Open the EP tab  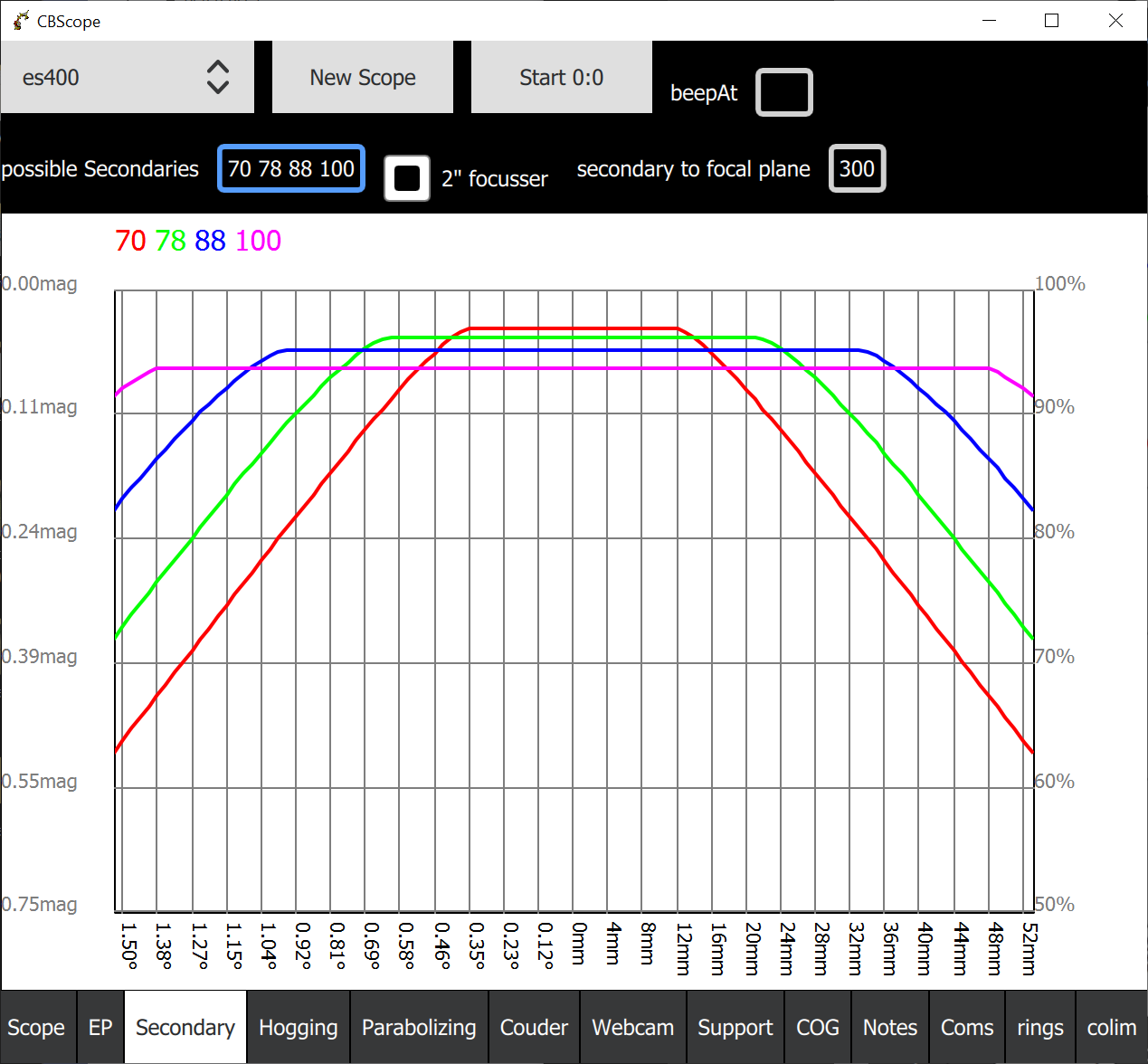[100, 1027]
